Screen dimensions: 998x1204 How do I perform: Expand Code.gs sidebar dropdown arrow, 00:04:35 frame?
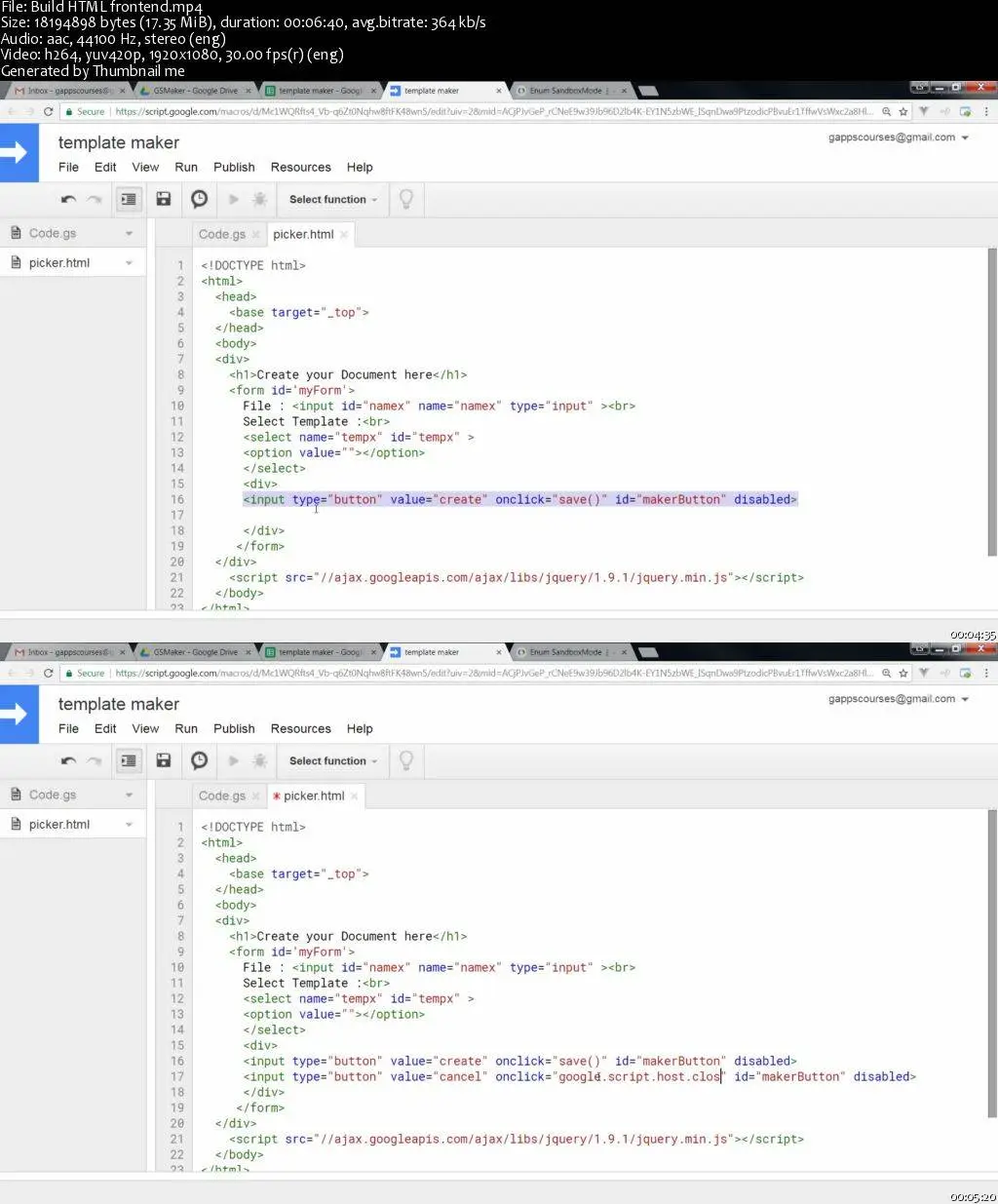point(129,234)
